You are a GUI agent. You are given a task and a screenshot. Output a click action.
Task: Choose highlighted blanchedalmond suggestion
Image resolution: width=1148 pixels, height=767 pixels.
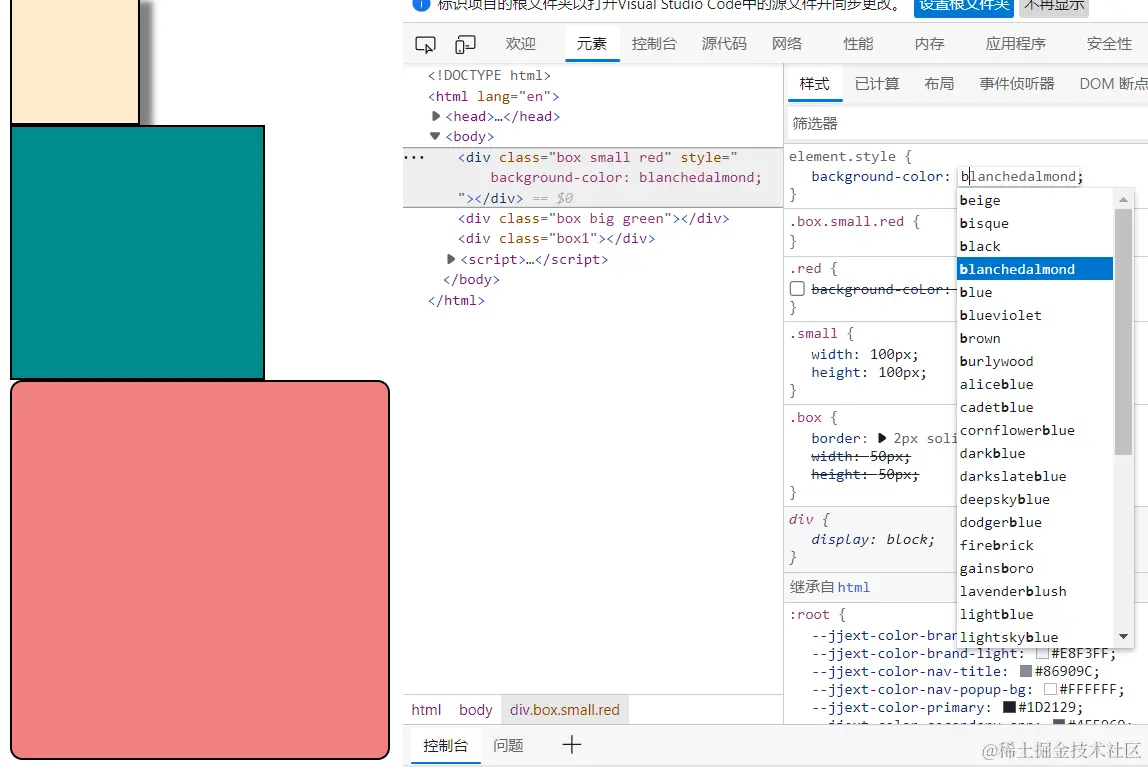(1035, 269)
